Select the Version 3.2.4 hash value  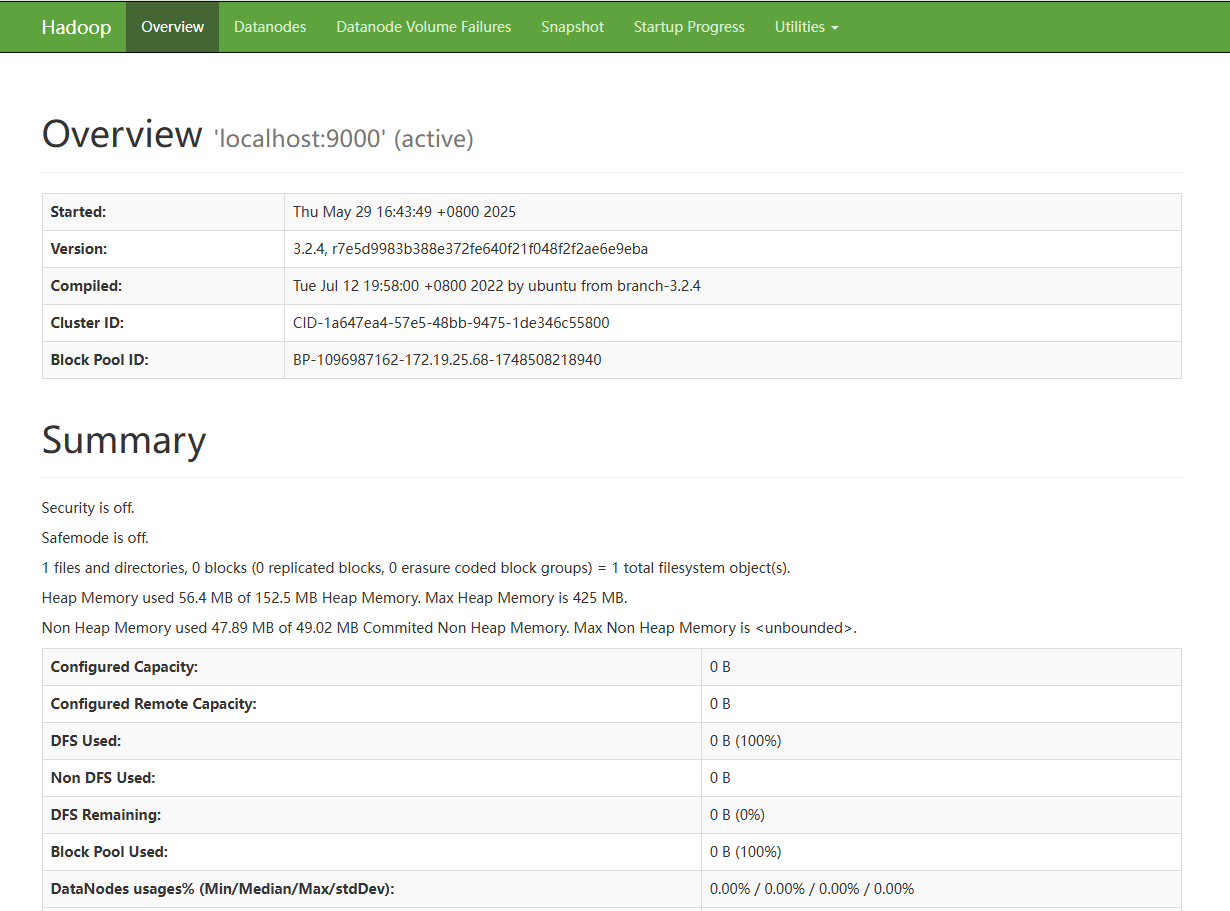[x=470, y=249]
